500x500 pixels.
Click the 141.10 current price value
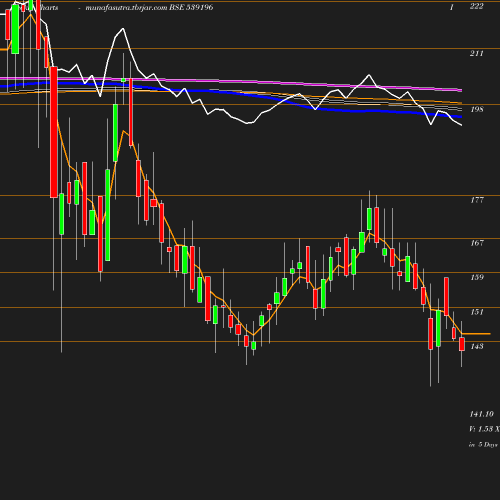pos(481,414)
